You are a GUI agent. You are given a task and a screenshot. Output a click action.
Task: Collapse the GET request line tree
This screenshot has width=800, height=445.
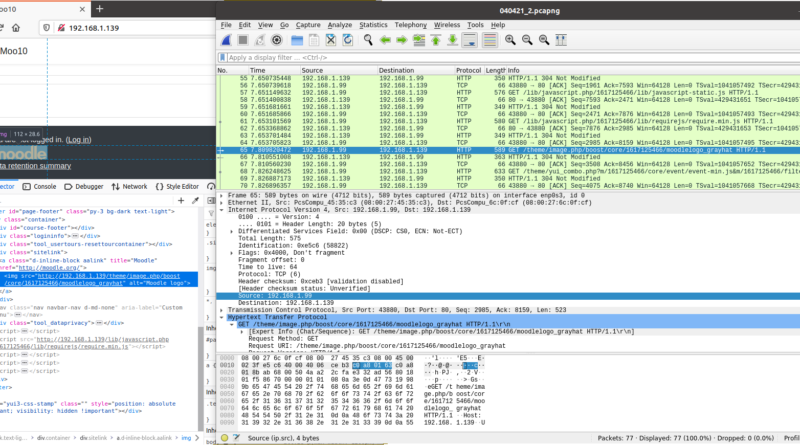coord(232,324)
